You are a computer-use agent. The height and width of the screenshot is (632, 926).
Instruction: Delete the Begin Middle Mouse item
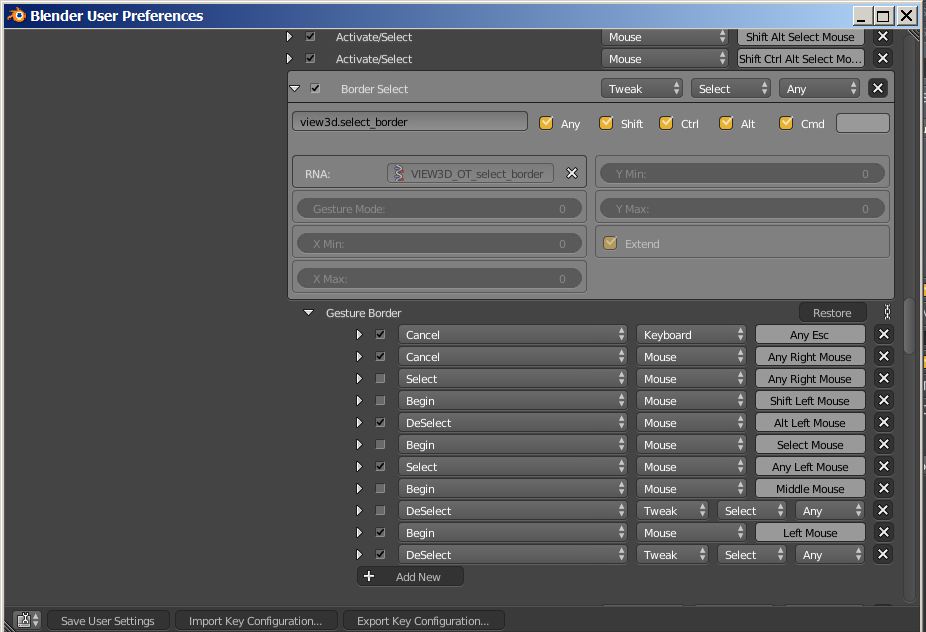click(x=883, y=488)
